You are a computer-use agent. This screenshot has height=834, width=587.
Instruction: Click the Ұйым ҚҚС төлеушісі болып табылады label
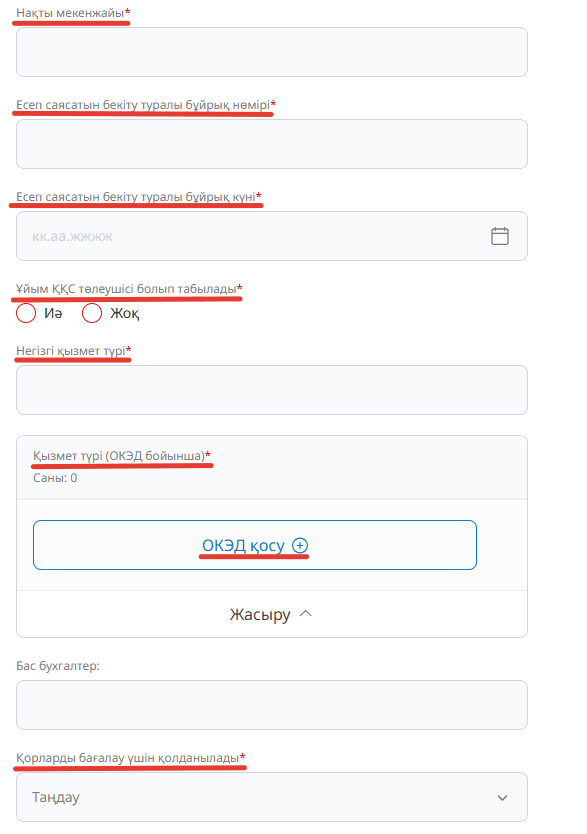(x=129, y=289)
